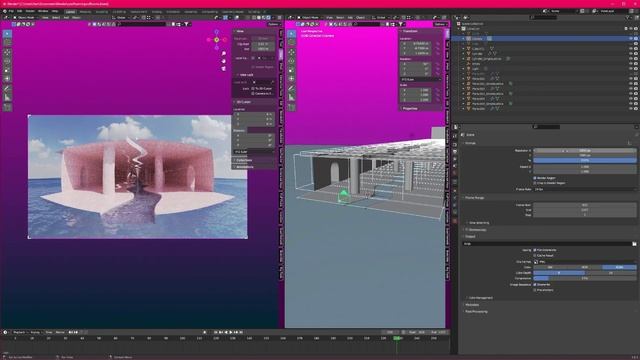Select the Annotate tool in right viewport
Viewport: 640px width, 360px height.
pos(291,89)
